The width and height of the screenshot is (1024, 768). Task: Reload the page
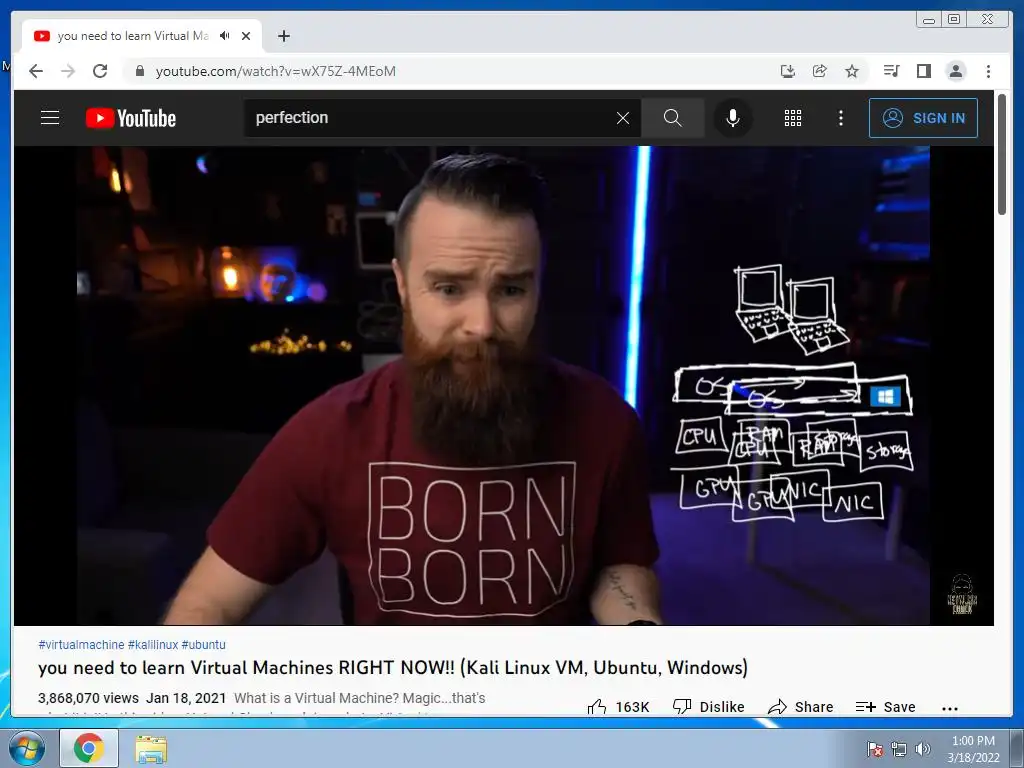pyautogui.click(x=100, y=71)
